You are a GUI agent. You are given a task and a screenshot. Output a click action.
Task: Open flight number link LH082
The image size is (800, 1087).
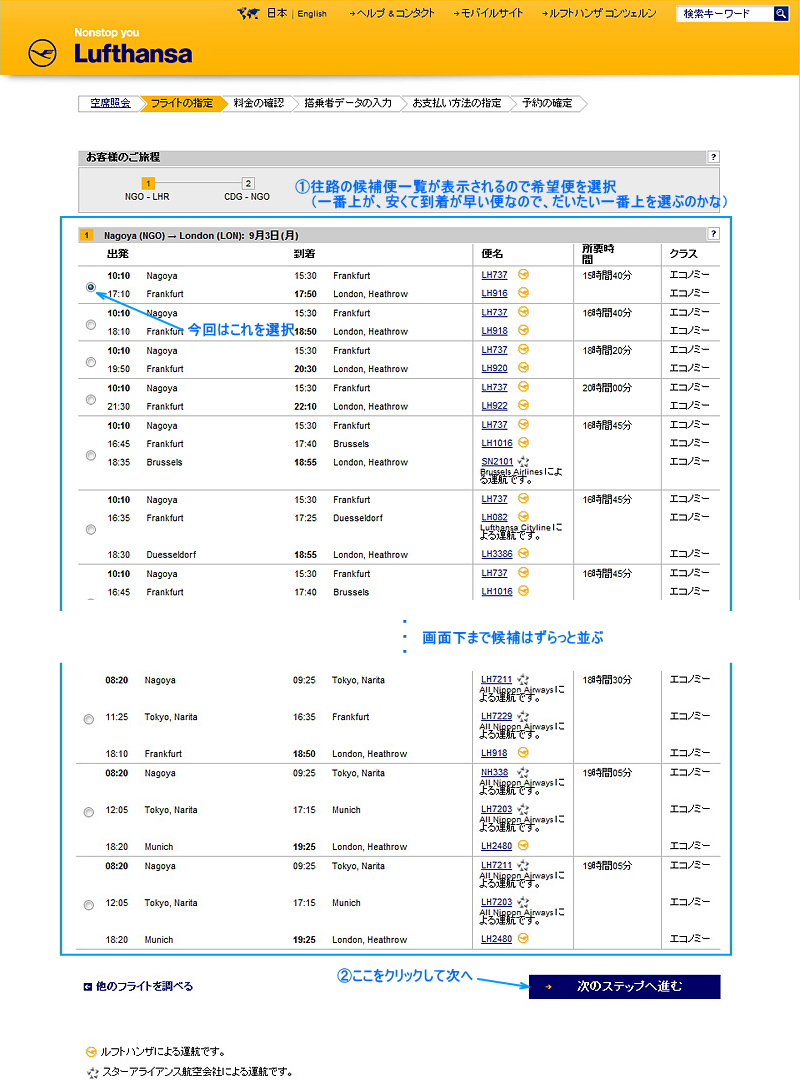(x=494, y=517)
